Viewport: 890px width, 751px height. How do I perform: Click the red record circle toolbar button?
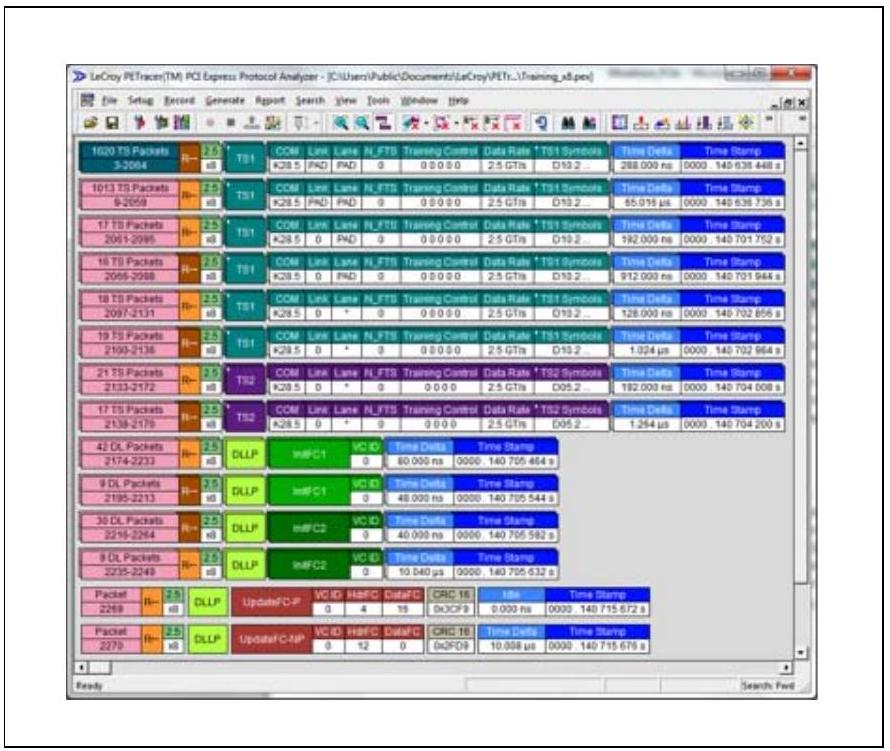tap(210, 123)
